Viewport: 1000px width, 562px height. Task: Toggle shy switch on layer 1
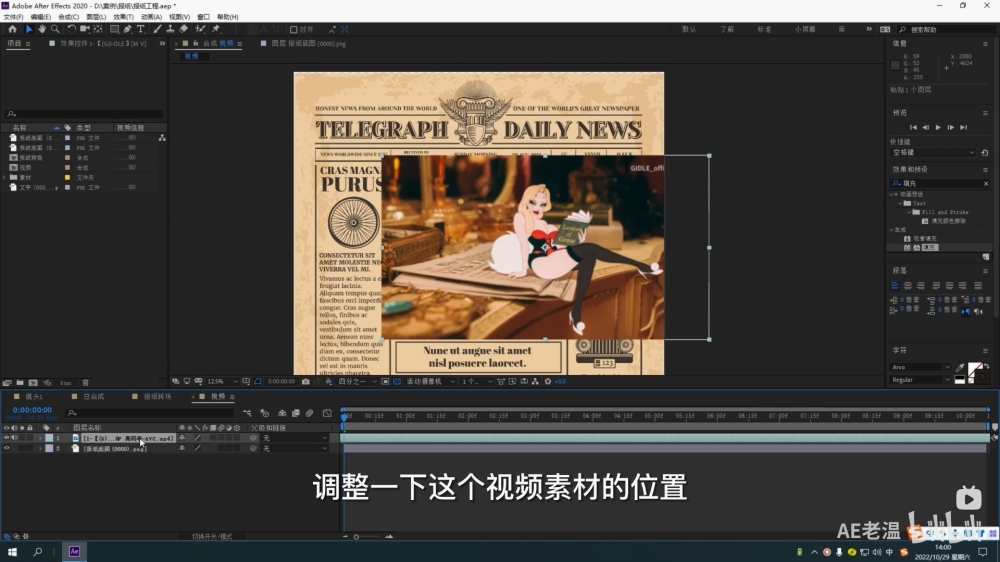pyautogui.click(x=182, y=438)
